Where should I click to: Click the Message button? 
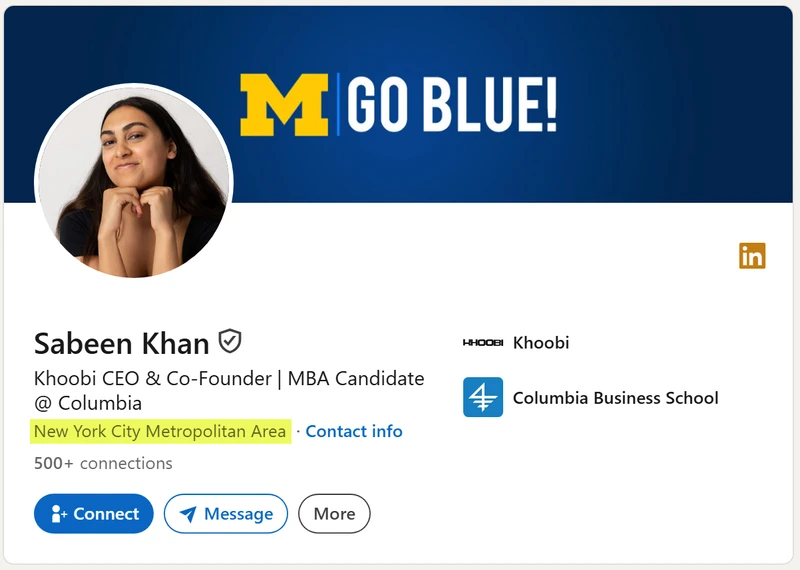(x=226, y=513)
